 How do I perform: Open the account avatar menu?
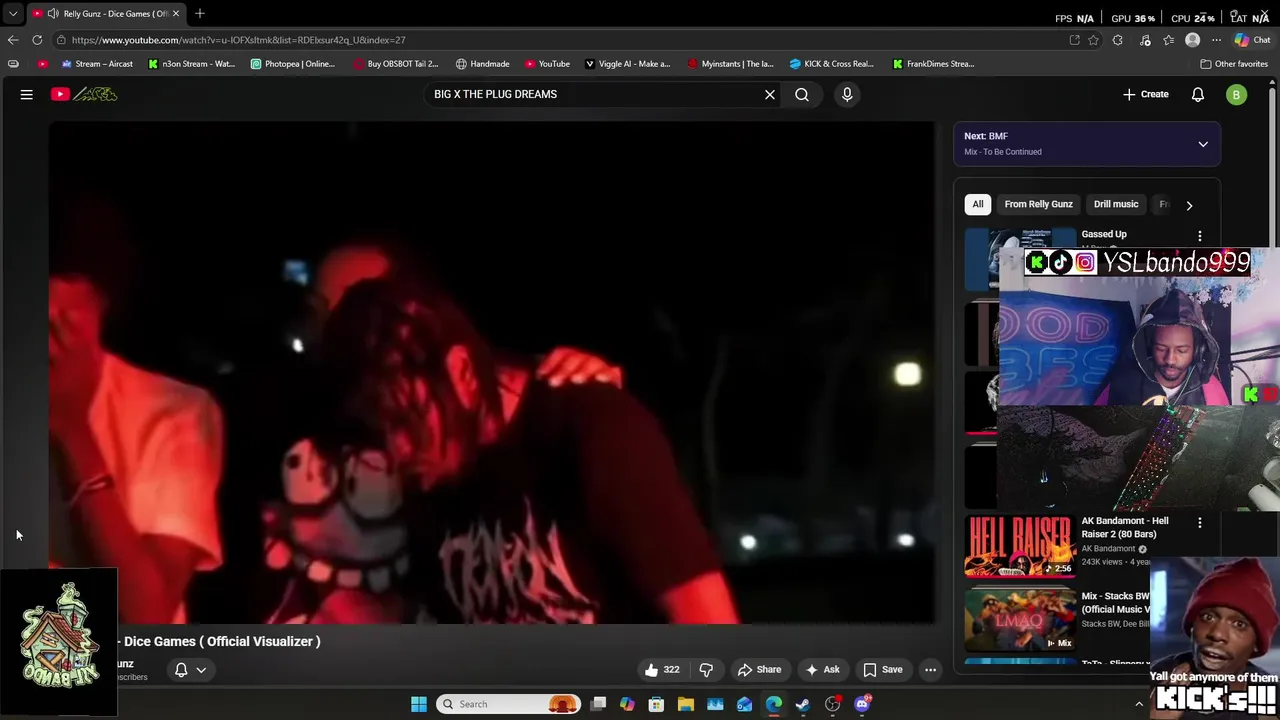(x=1236, y=94)
